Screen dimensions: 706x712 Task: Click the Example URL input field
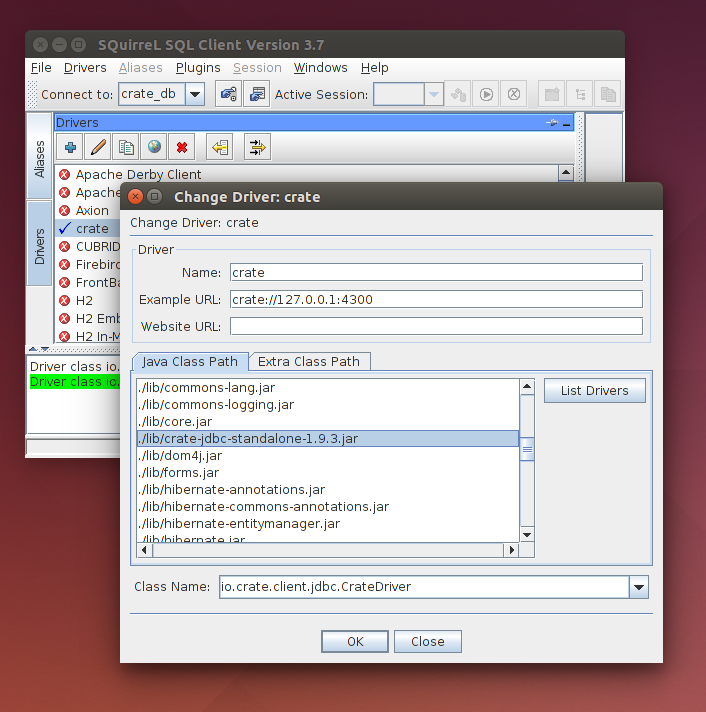(436, 300)
